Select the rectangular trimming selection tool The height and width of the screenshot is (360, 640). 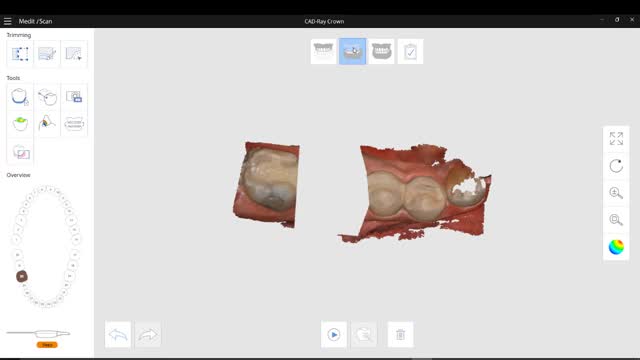coord(20,53)
